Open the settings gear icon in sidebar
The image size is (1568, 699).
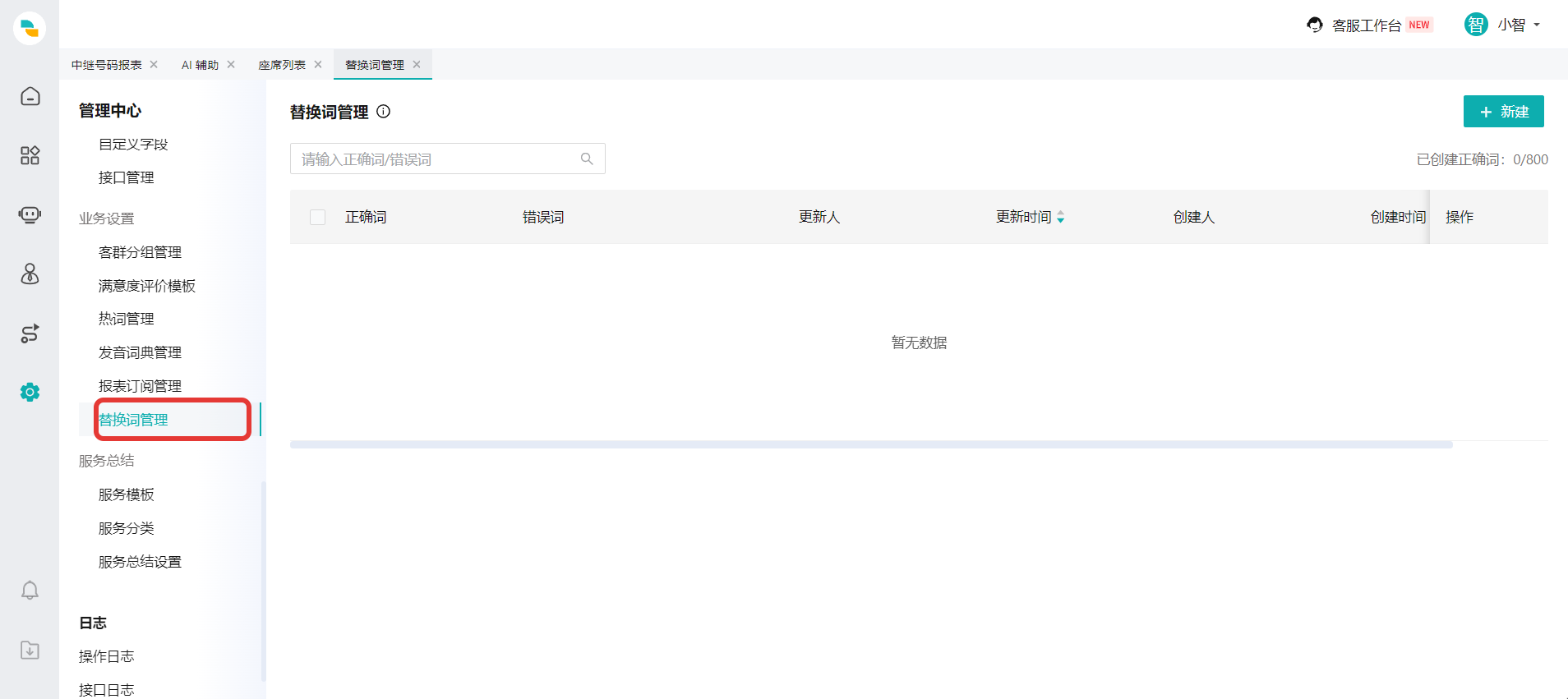click(x=30, y=392)
